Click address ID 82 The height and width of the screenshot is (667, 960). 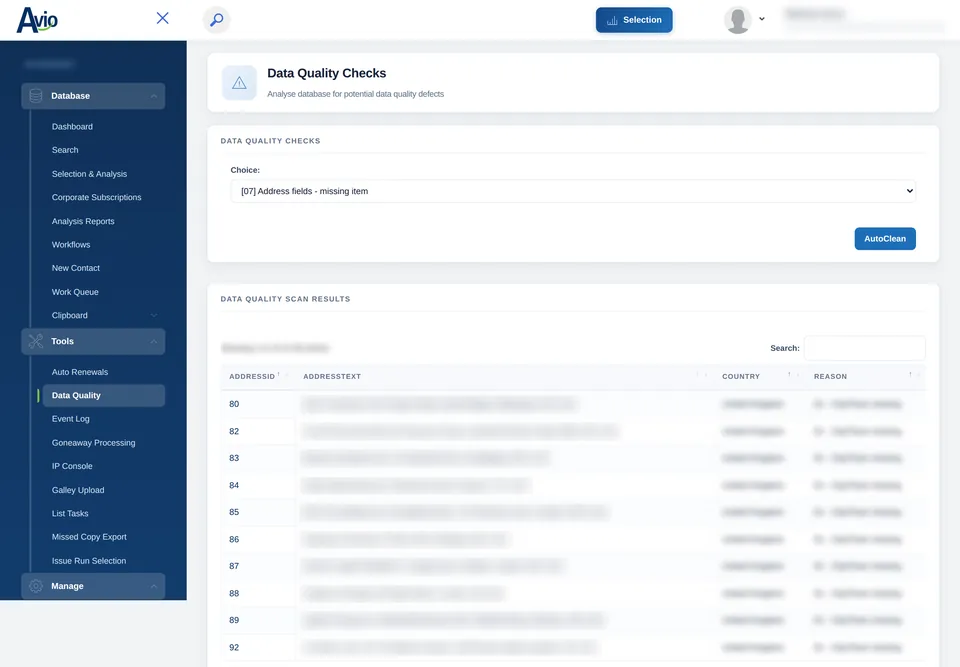point(234,431)
